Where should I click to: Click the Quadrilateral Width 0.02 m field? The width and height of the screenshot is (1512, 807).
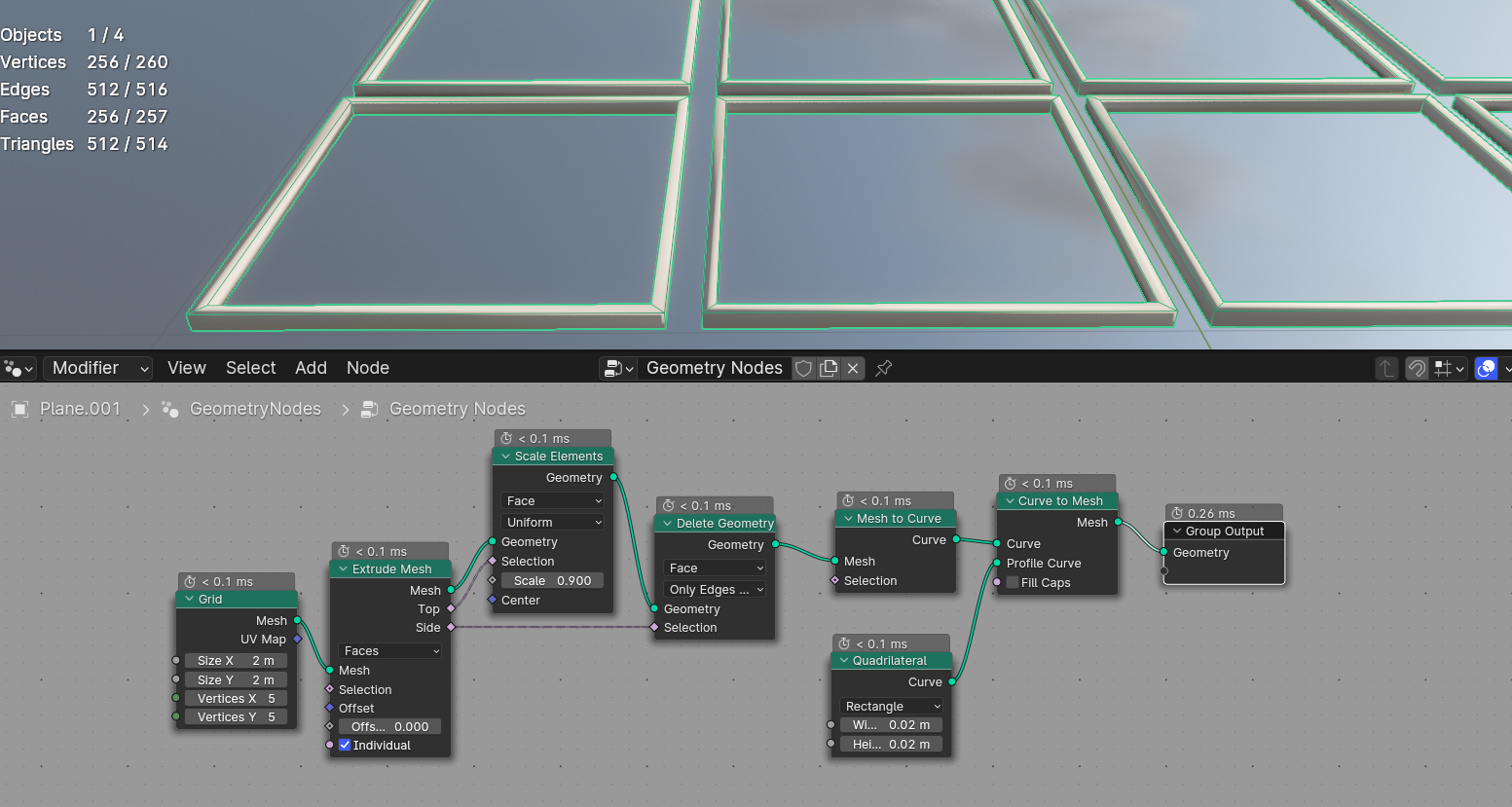pyautogui.click(x=892, y=725)
